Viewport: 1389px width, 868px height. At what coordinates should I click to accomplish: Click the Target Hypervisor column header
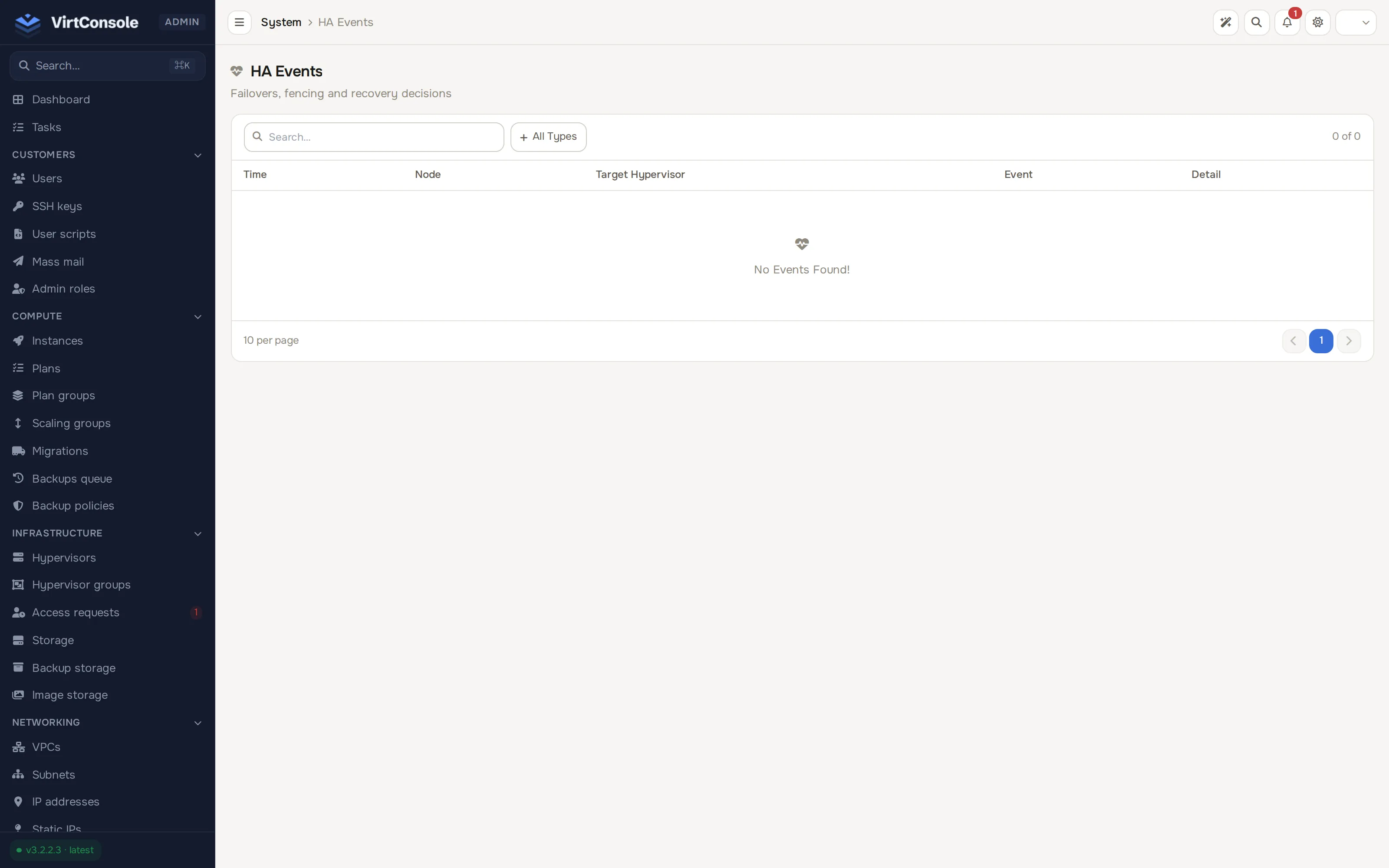[640, 174]
